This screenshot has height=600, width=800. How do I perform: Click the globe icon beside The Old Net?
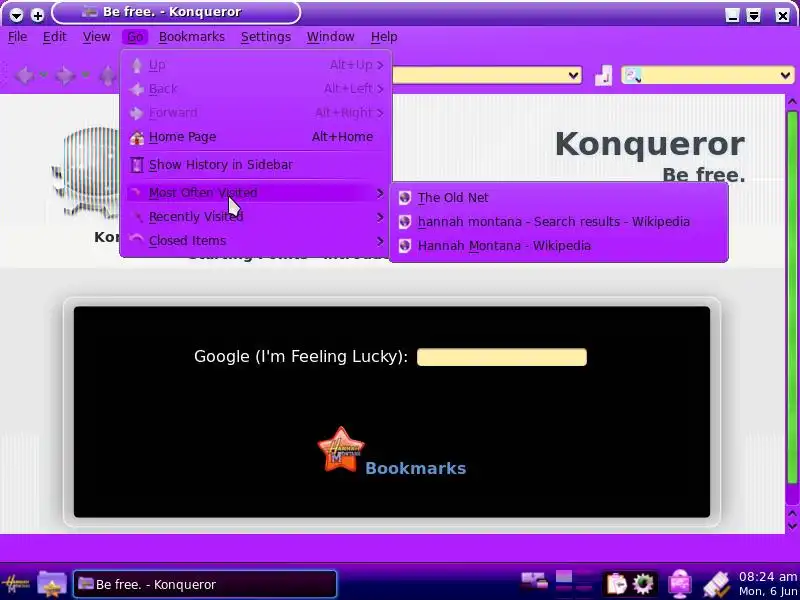(405, 198)
